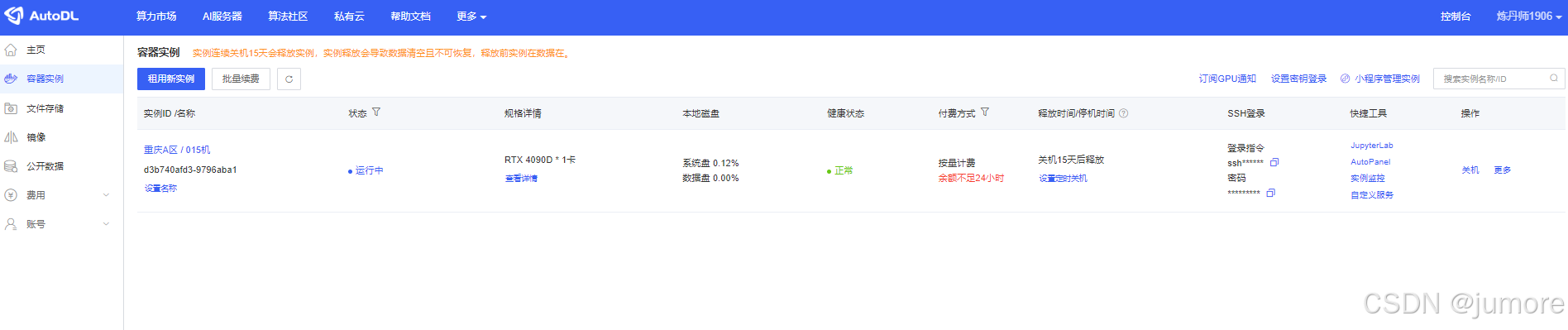
Task: Click the mirror image icon
Action: (11, 137)
